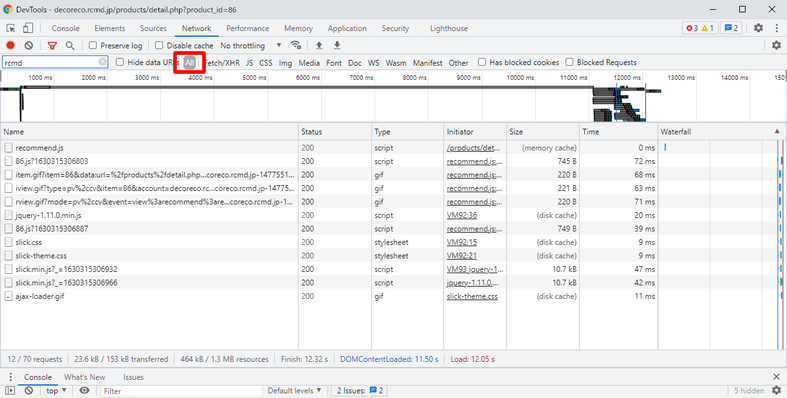Open the No throttling dropdown
The width and height of the screenshot is (787, 398).
pos(251,45)
